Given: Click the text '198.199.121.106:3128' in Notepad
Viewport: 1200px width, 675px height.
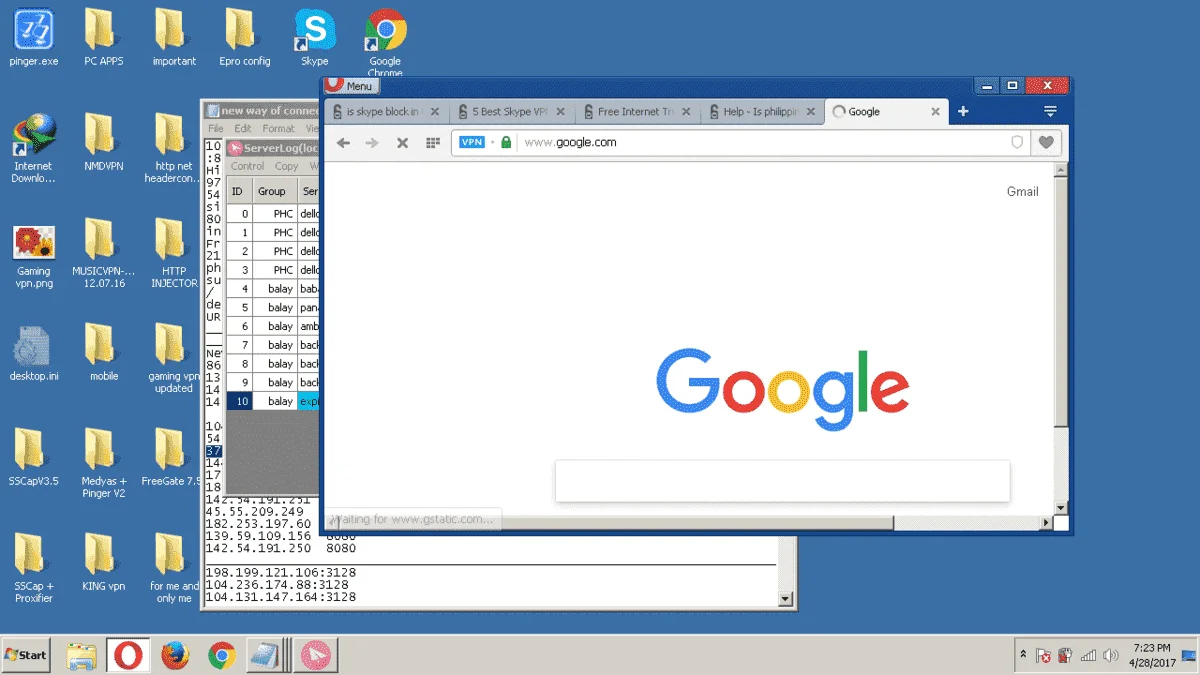Looking at the screenshot, I should click(x=280, y=572).
